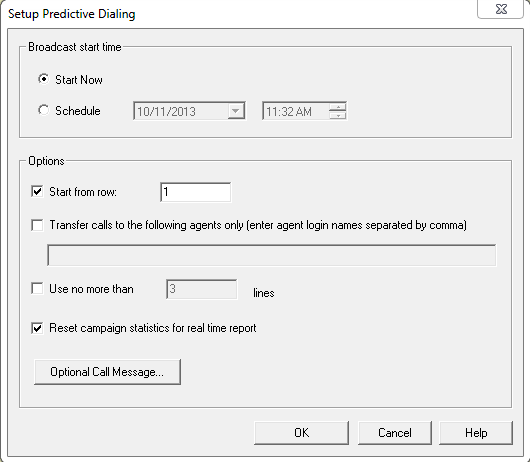Toggle Reset campaign statistics checkbox

37,328
